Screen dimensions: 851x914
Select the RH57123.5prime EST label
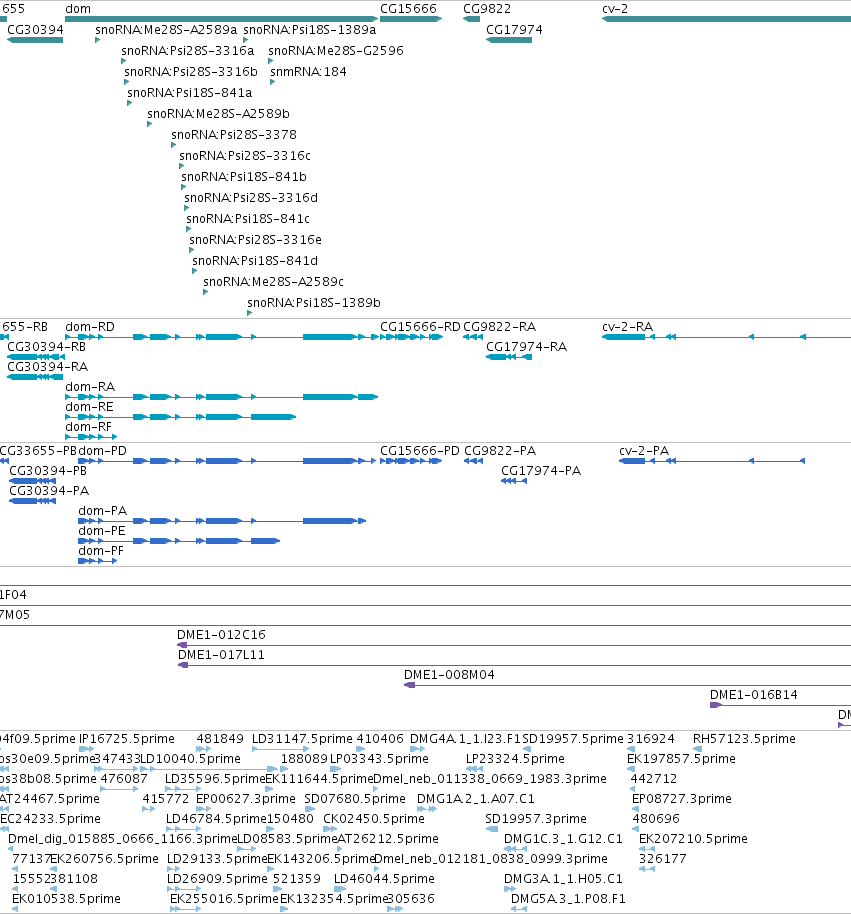point(744,739)
